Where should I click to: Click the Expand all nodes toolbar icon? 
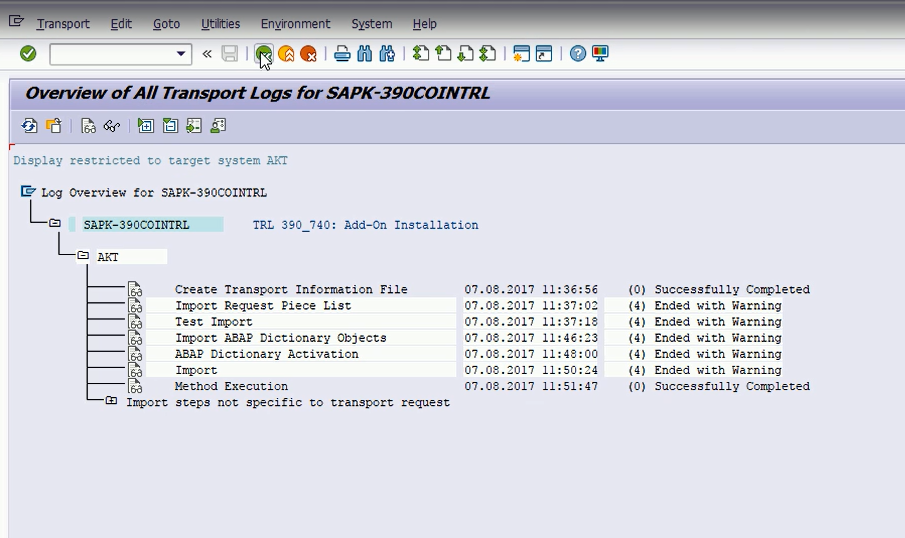pyautogui.click(x=146, y=126)
